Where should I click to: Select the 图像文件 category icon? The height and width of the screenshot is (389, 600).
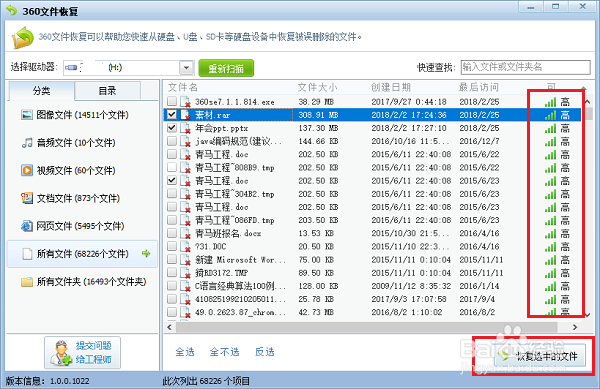[27, 115]
